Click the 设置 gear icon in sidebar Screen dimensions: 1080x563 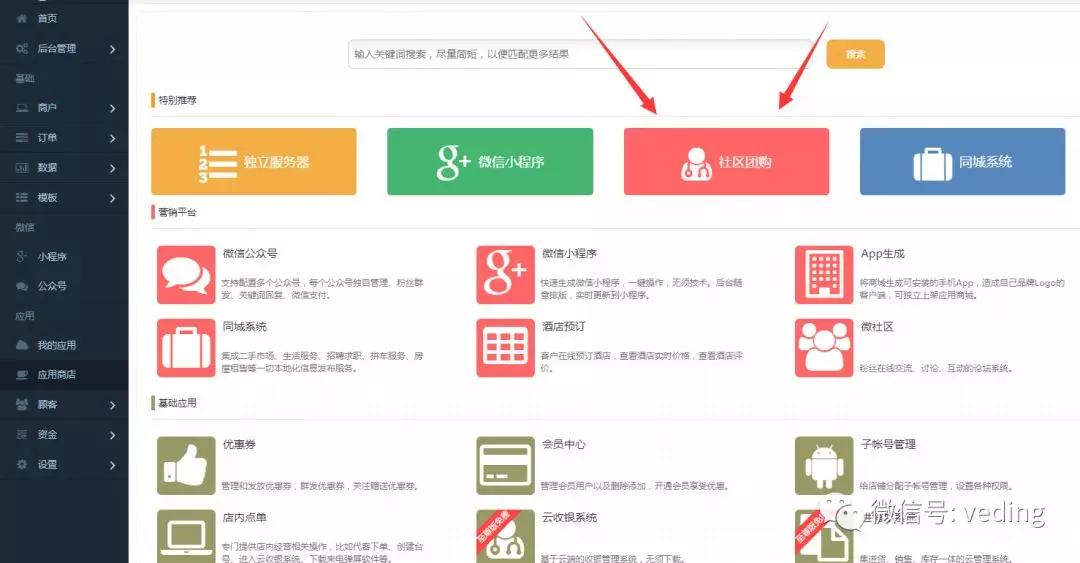[x=22, y=464]
